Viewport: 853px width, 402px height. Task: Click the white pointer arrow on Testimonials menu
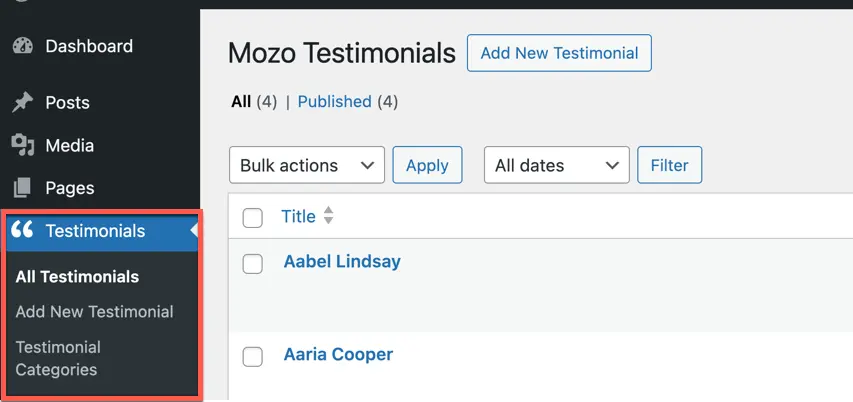click(194, 231)
